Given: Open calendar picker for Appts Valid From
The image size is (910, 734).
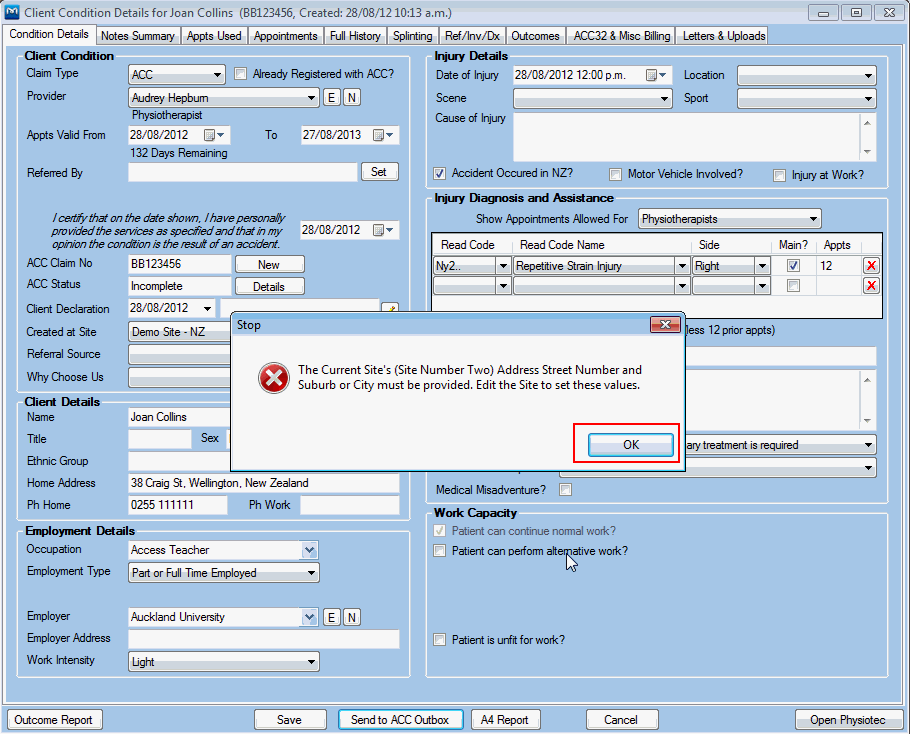Looking at the screenshot, I should pos(215,135).
